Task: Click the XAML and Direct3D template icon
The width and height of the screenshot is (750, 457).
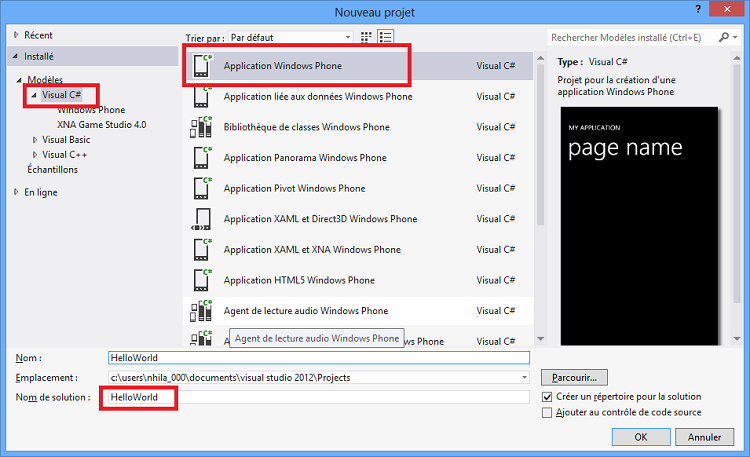Action: tap(201, 219)
